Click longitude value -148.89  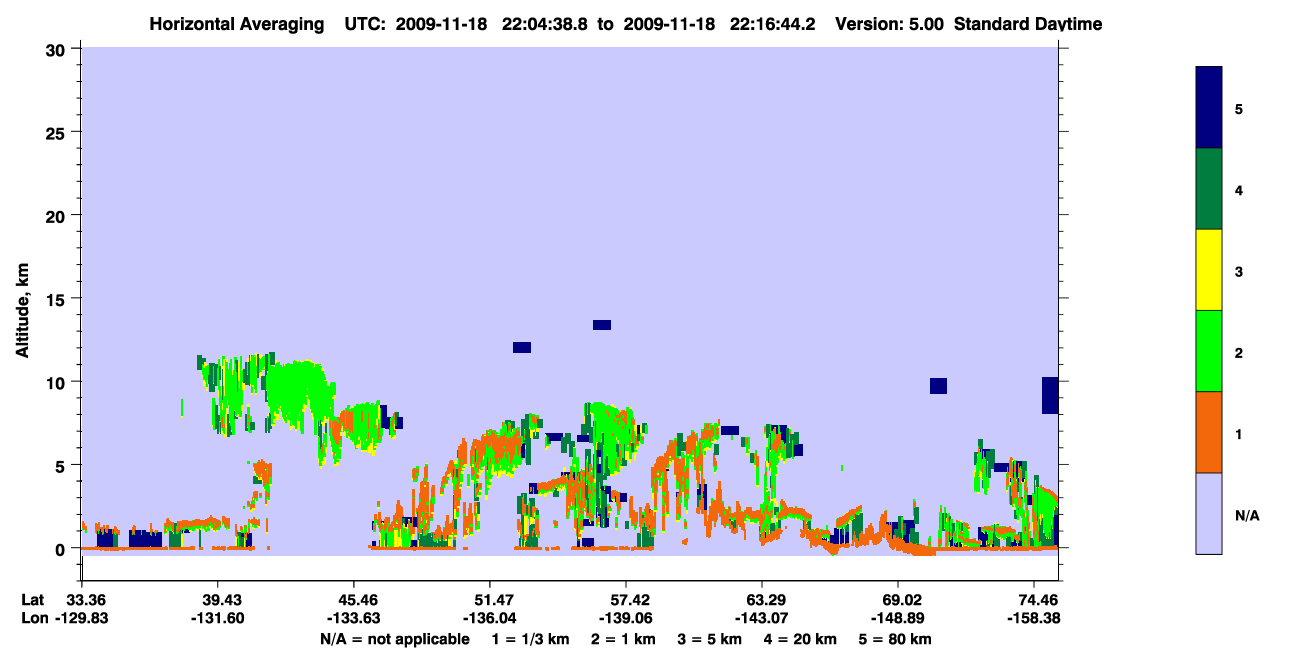898,618
